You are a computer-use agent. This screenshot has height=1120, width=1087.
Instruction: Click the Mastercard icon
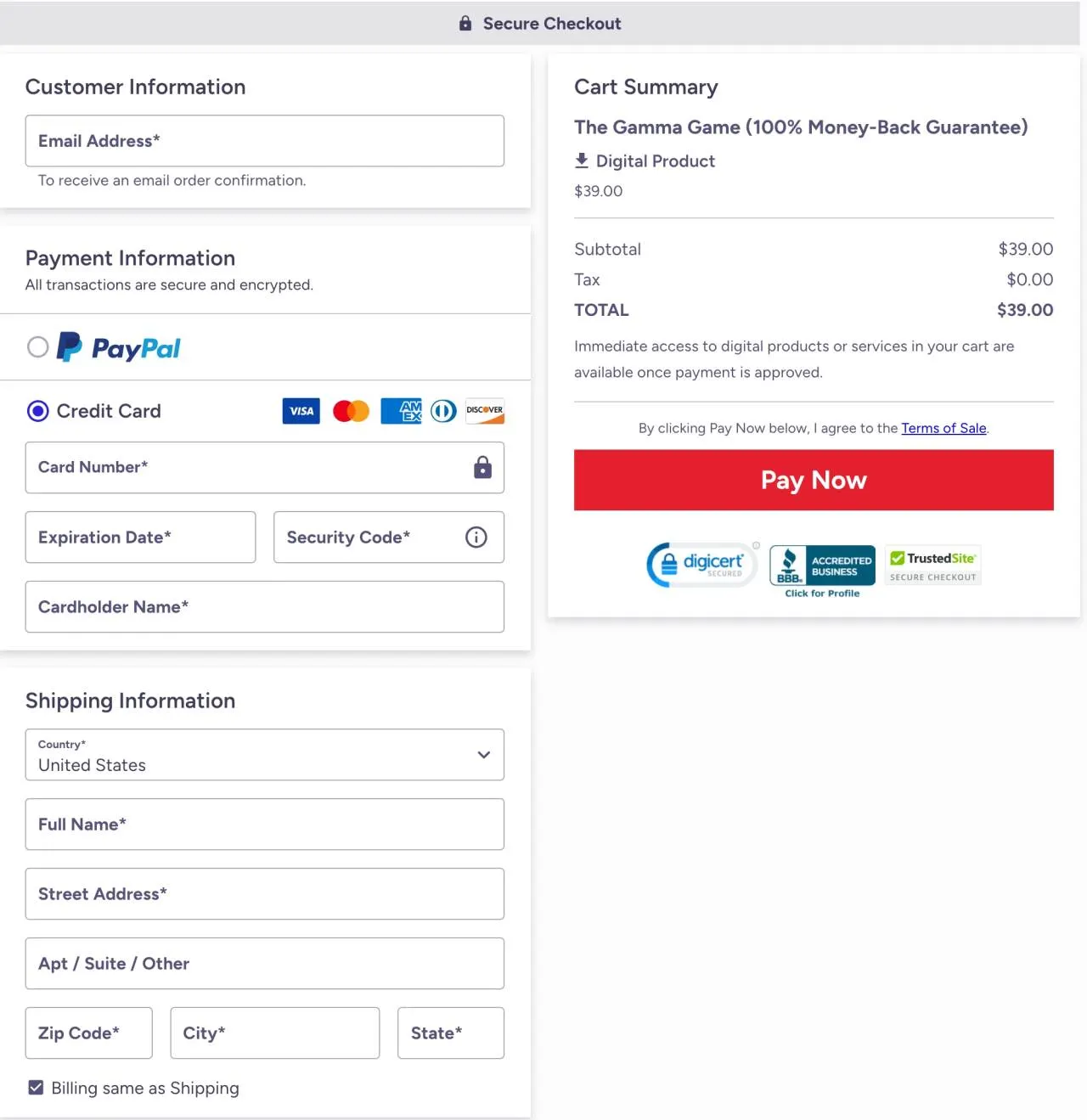pos(350,411)
